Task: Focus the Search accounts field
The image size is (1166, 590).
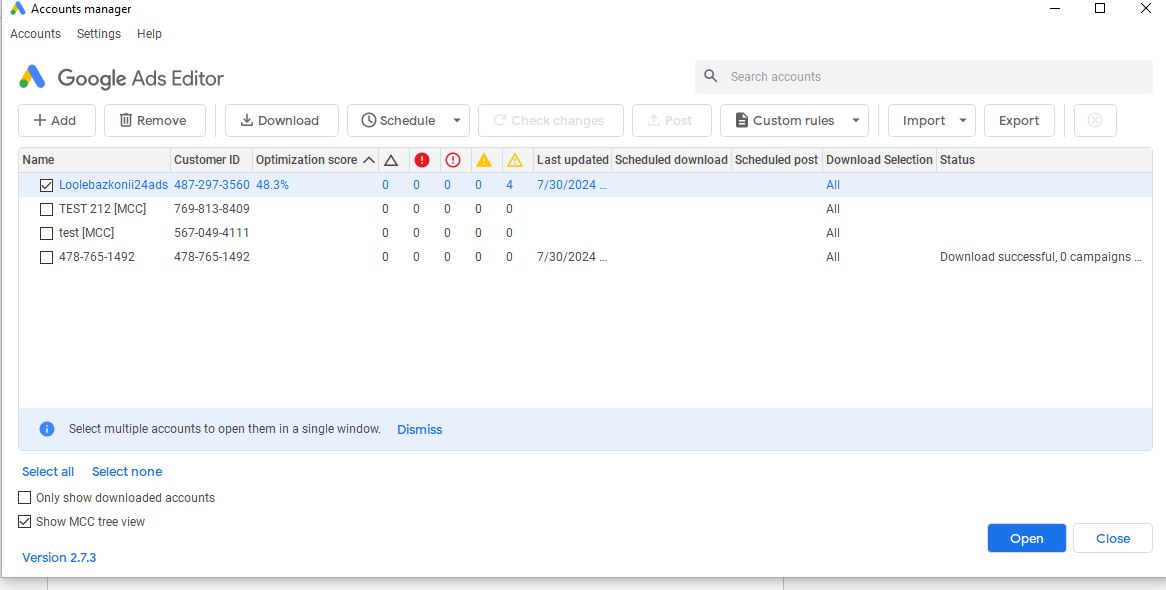Action: pyautogui.click(x=924, y=77)
